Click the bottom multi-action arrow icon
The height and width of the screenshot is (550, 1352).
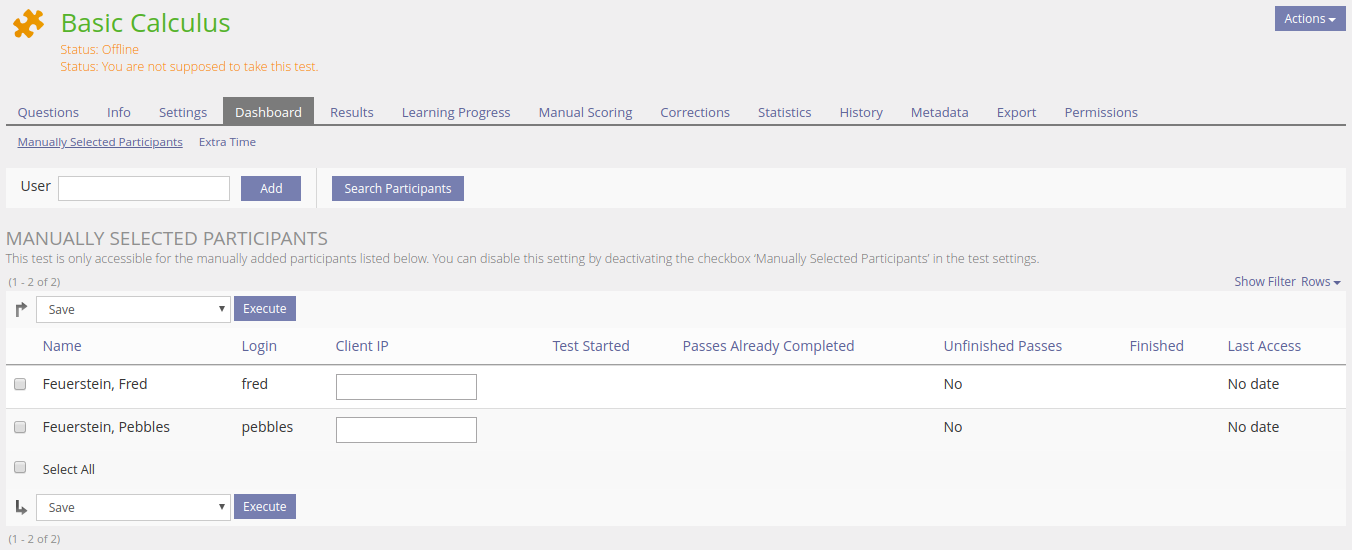pyautogui.click(x=21, y=508)
